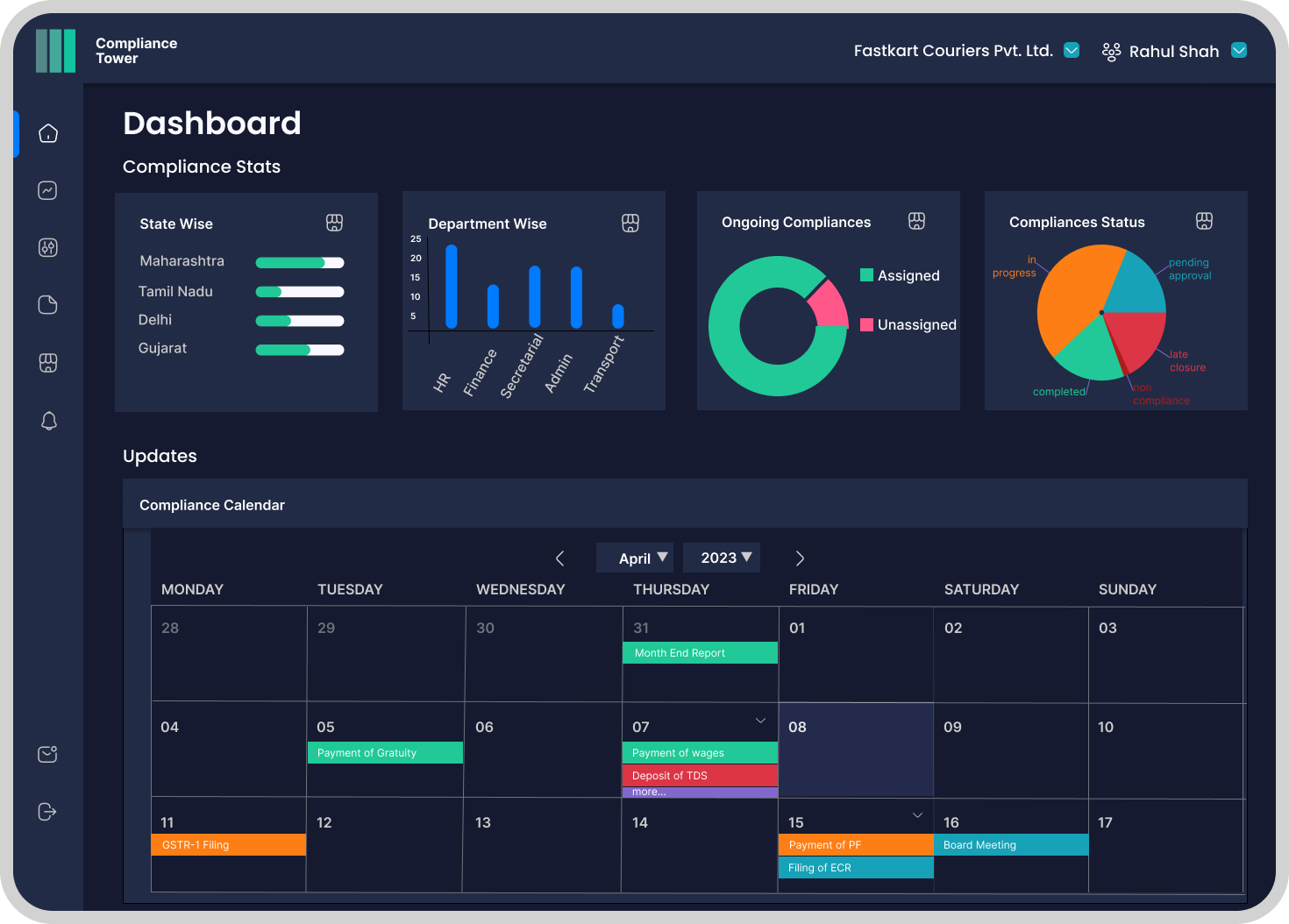Image resolution: width=1289 pixels, height=924 pixels.
Task: Open the analytics chart sidebar icon
Action: tap(48, 190)
